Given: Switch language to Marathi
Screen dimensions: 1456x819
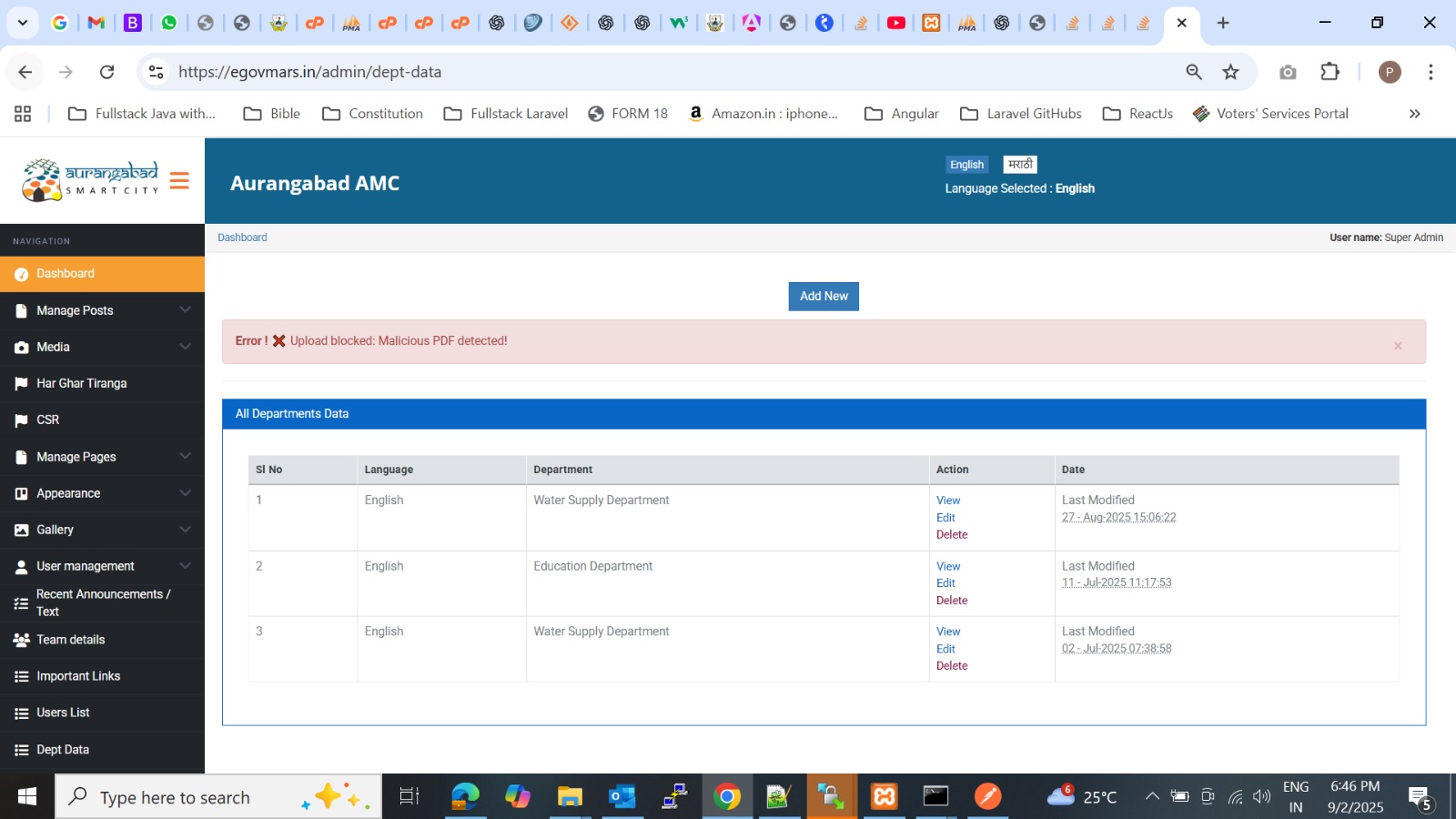Looking at the screenshot, I should tap(1020, 165).
